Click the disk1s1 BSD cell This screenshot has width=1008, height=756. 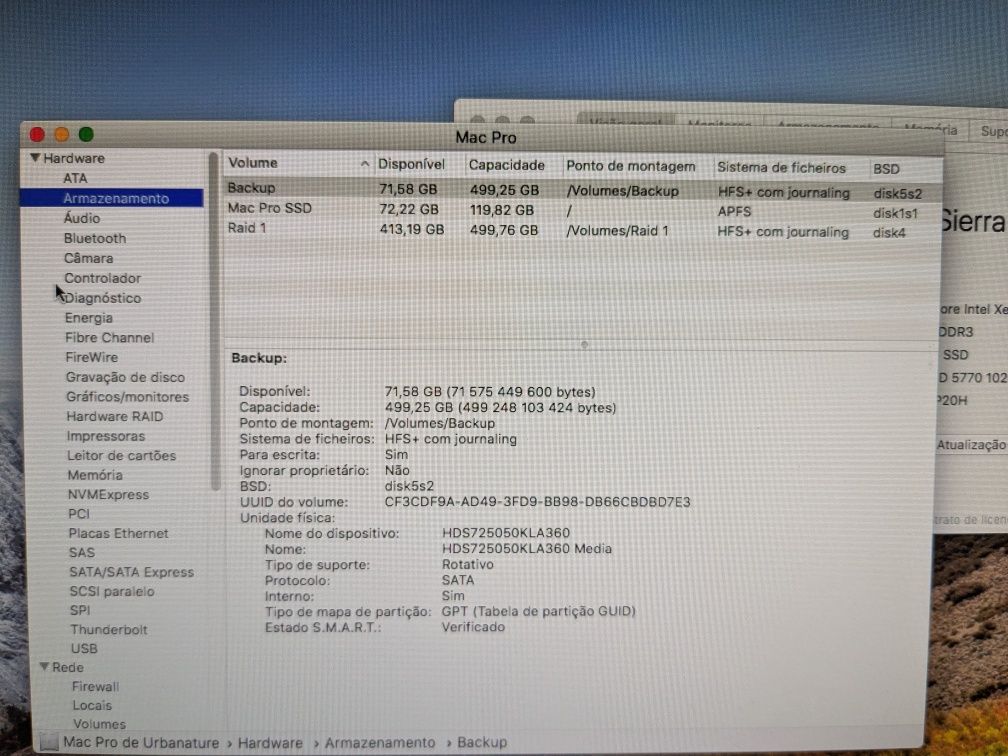point(896,213)
